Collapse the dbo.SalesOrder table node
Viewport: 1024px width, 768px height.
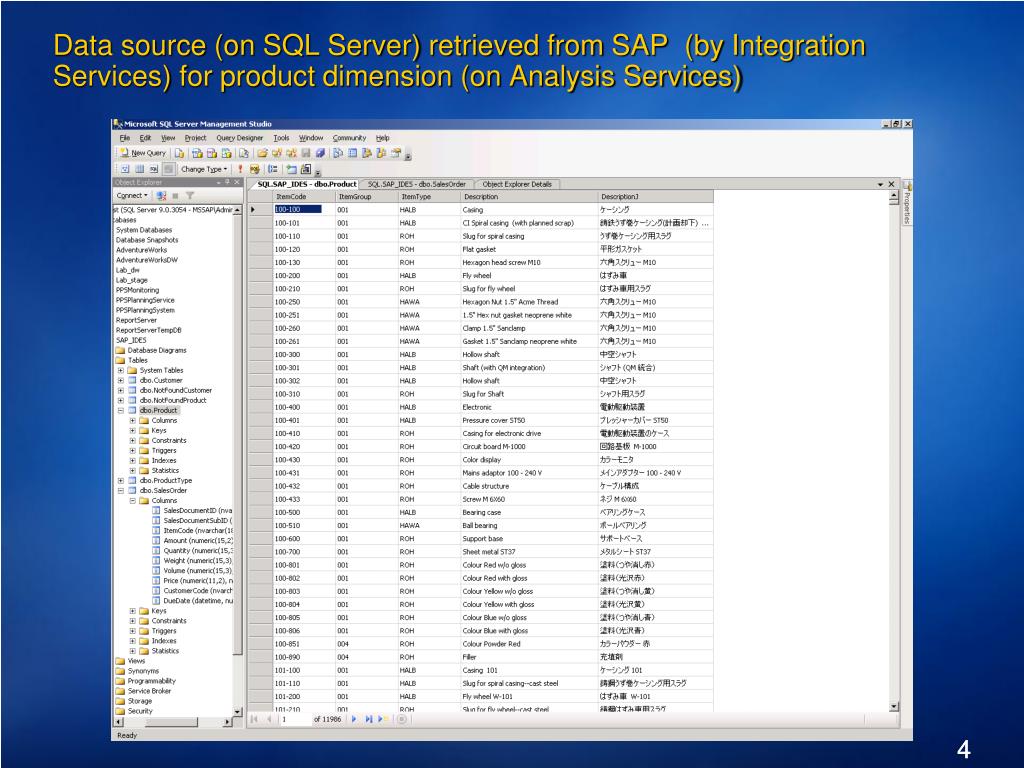[x=121, y=490]
